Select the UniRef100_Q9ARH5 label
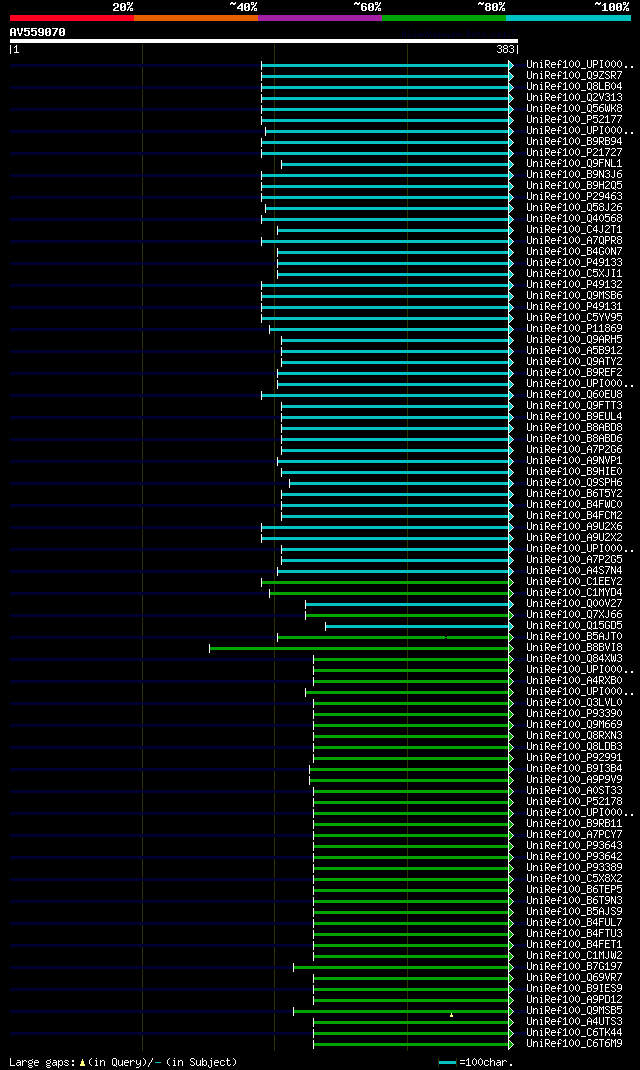Viewport: 640px width, 1070px height. pyautogui.click(x=574, y=340)
